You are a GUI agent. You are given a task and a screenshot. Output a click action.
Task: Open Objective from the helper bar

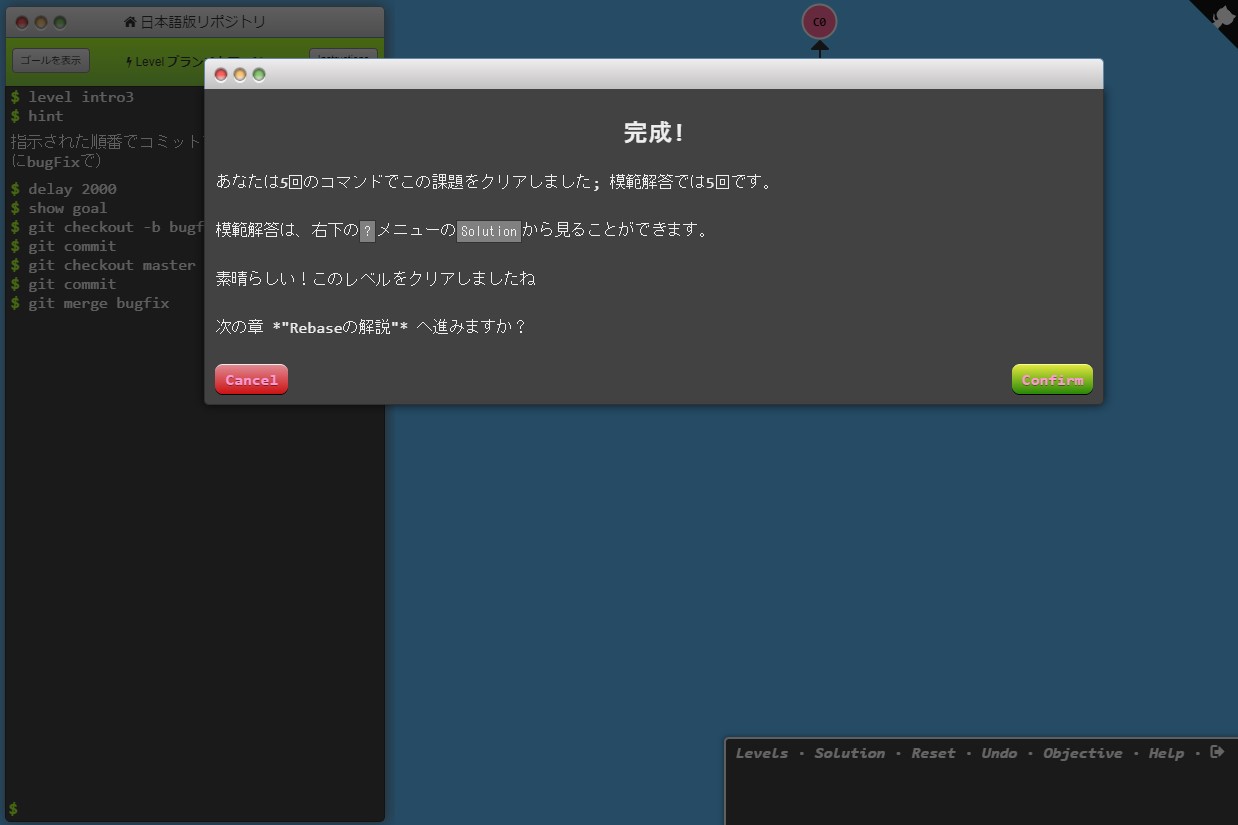[x=1082, y=753]
